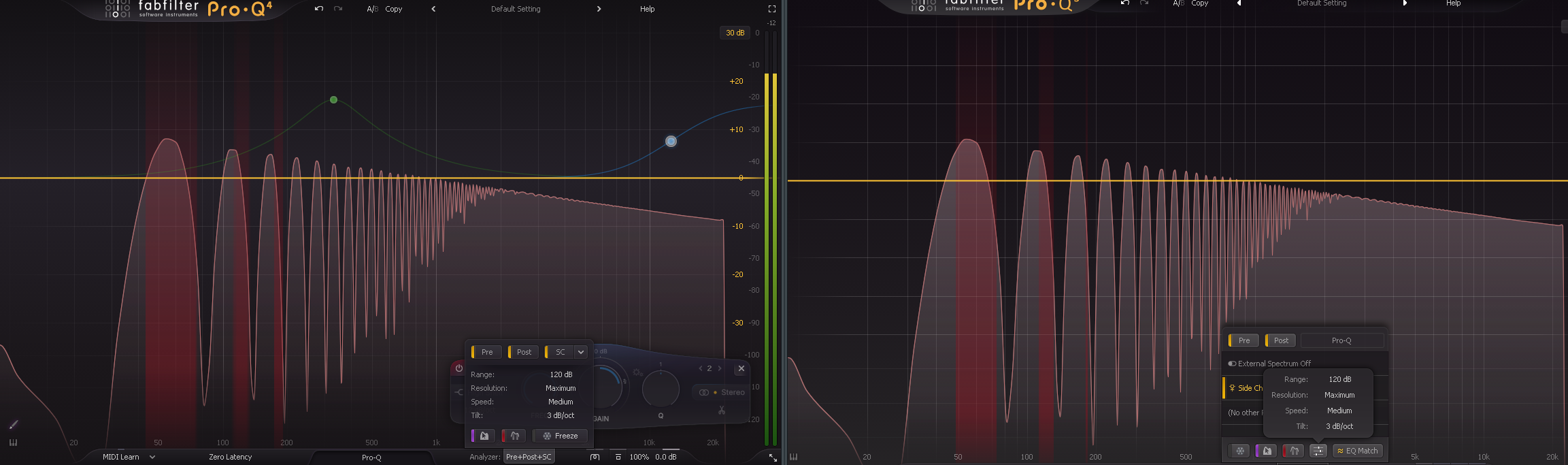Copy A/B state in Pro-Q 4 window
1568x465 pixels.
(x=394, y=9)
